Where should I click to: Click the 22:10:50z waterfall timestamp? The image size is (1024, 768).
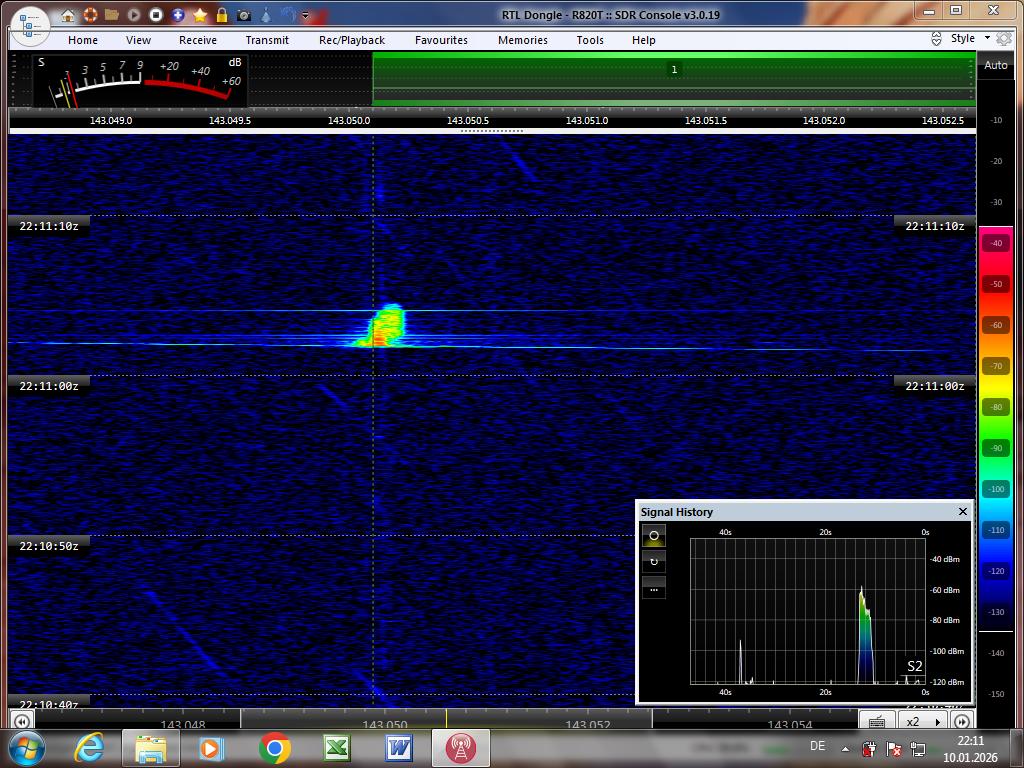[x=48, y=546]
